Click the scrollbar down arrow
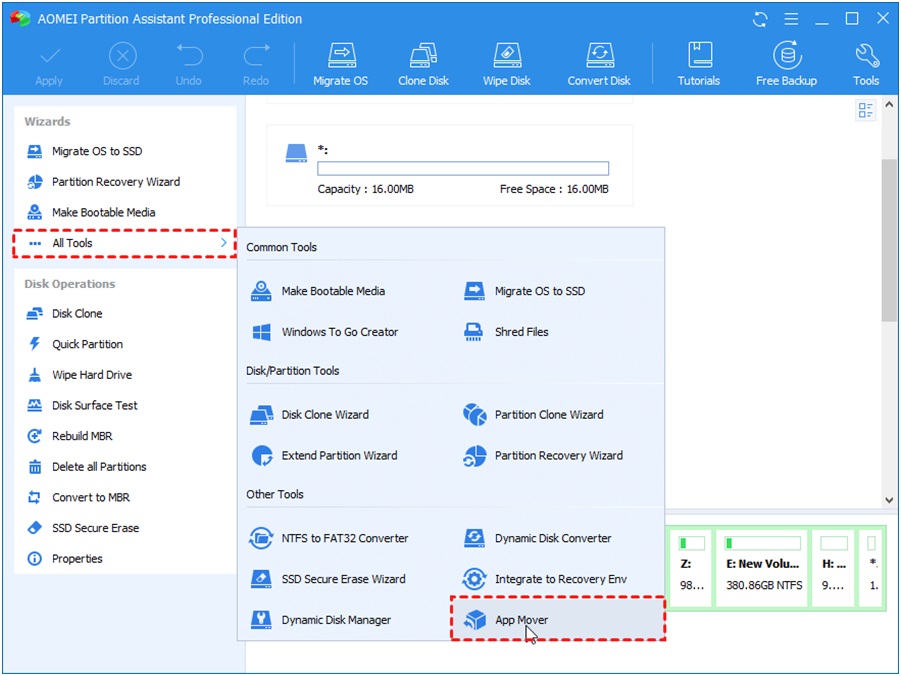This screenshot has height=676, width=901. 889,499
